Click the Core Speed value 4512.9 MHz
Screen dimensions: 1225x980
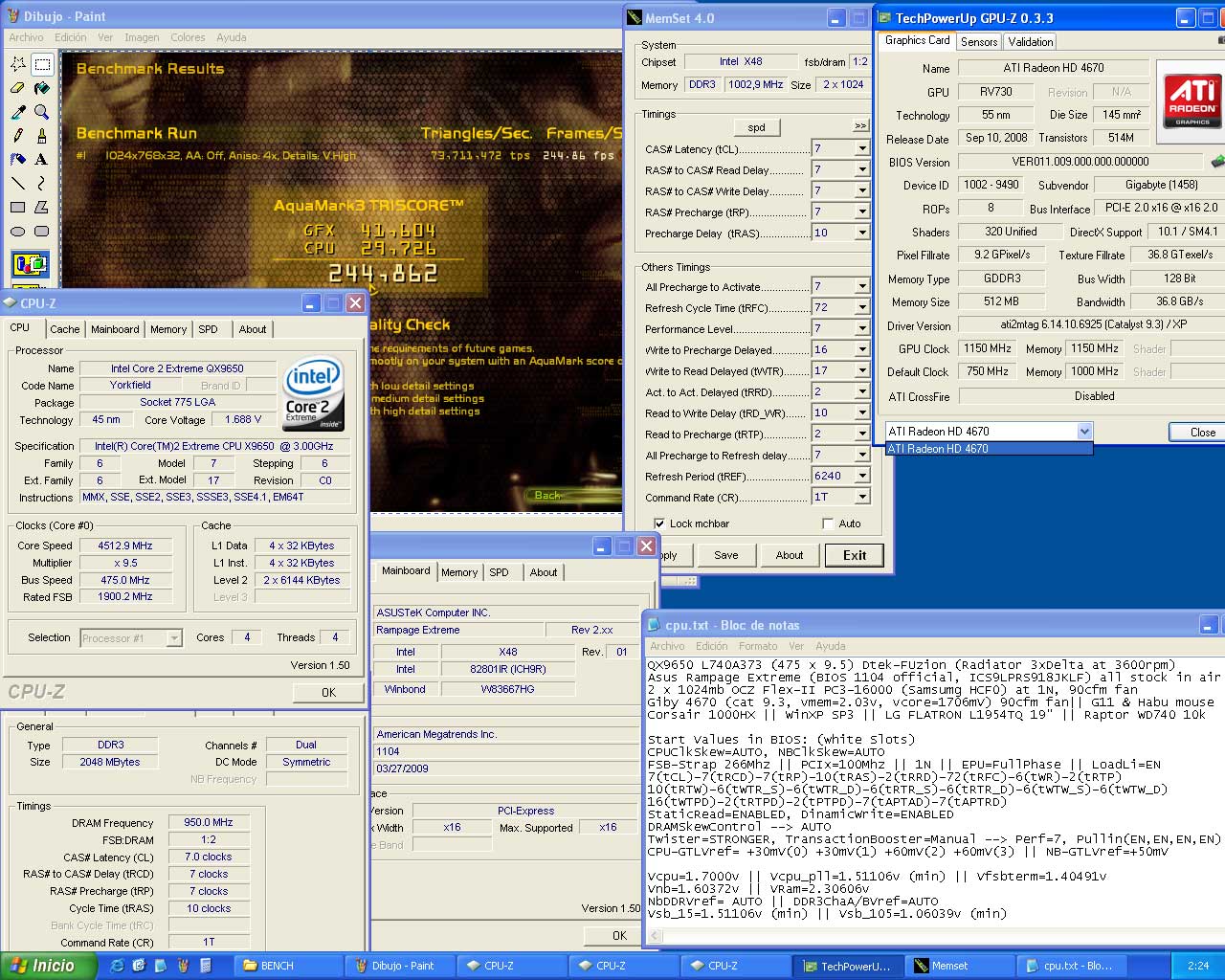125,546
